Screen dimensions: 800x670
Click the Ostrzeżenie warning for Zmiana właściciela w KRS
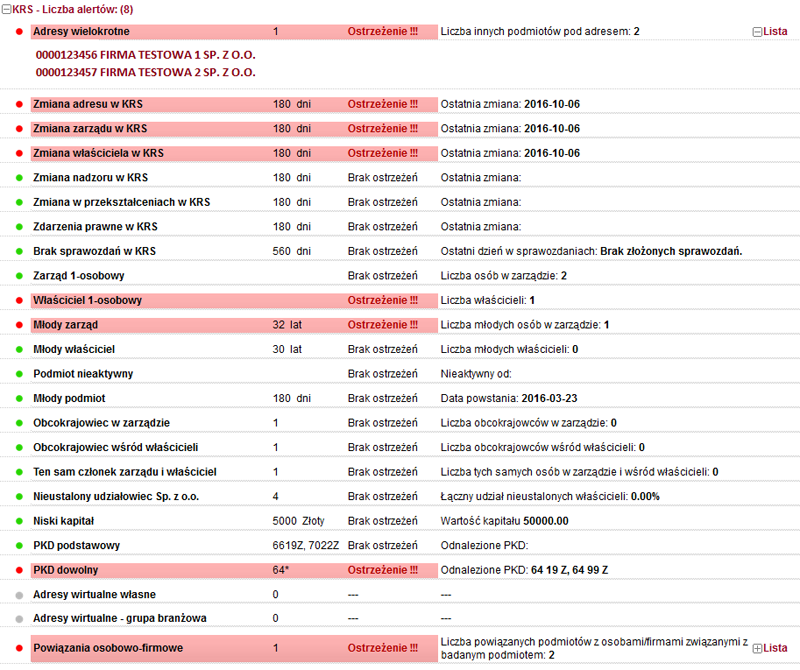pyautogui.click(x=383, y=153)
